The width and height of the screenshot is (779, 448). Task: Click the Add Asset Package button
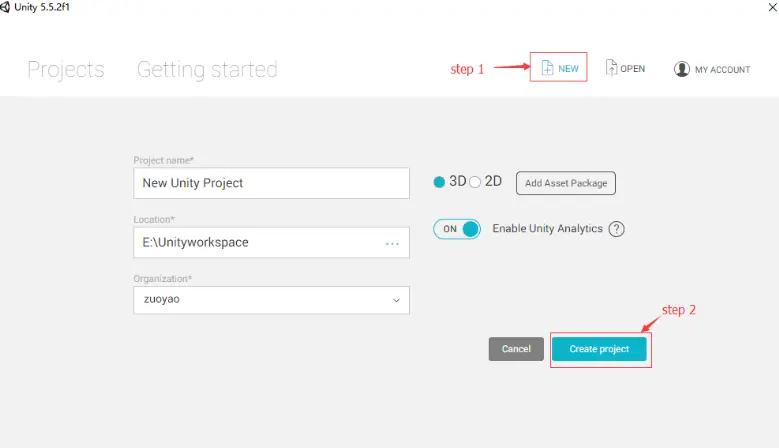pyautogui.click(x=566, y=183)
